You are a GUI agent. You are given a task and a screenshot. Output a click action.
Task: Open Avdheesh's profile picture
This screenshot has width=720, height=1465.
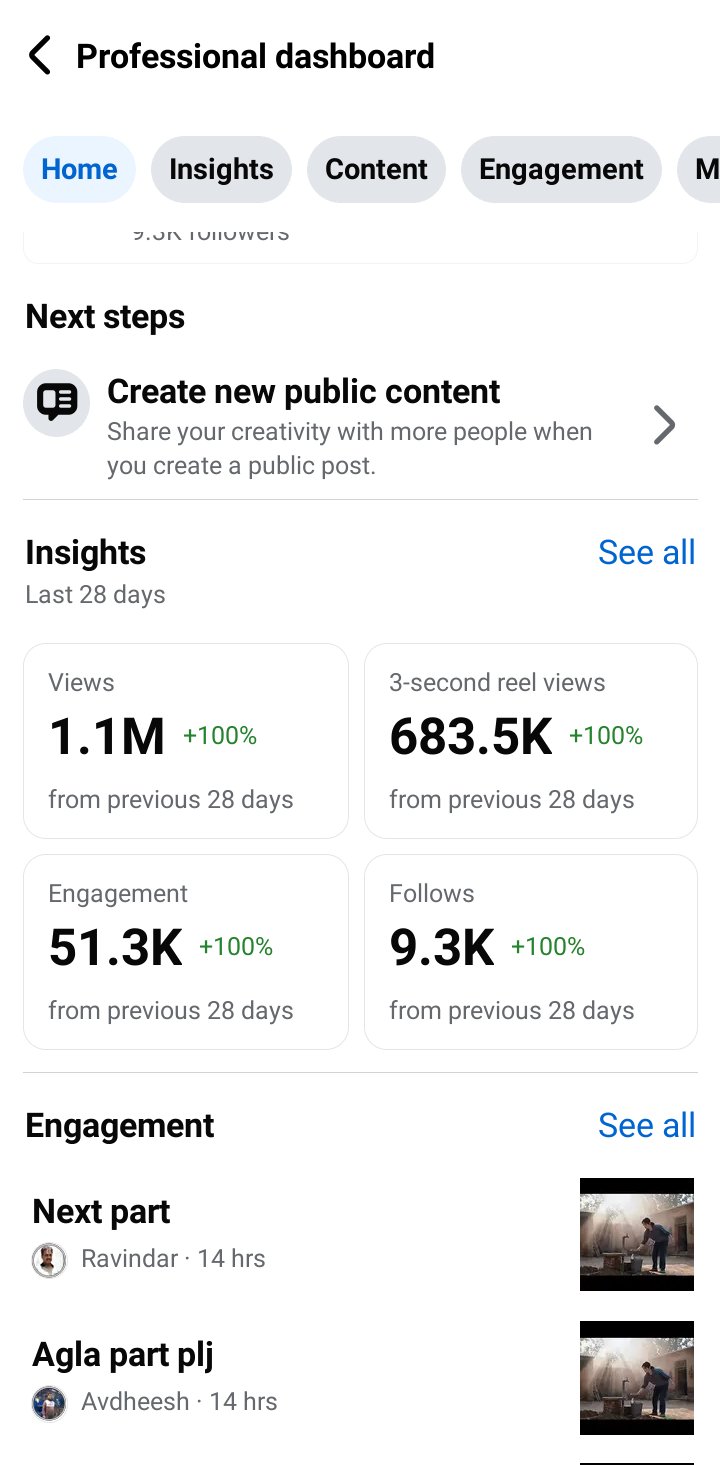point(49,1403)
